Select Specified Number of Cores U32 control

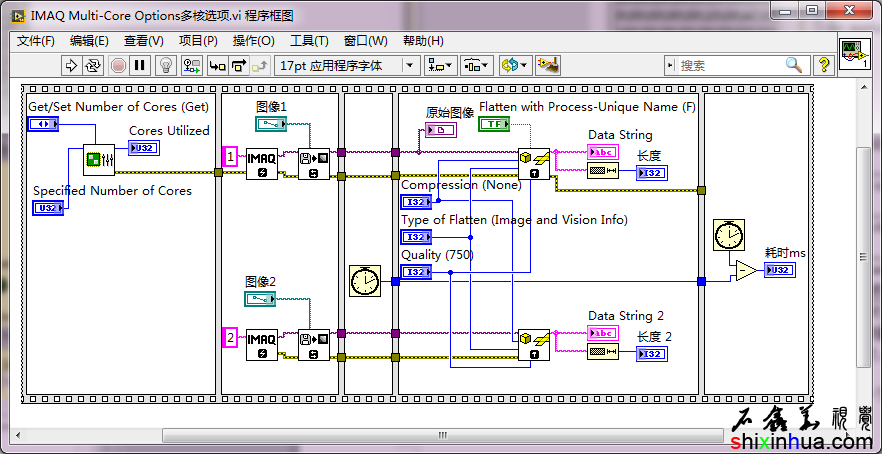(48, 208)
